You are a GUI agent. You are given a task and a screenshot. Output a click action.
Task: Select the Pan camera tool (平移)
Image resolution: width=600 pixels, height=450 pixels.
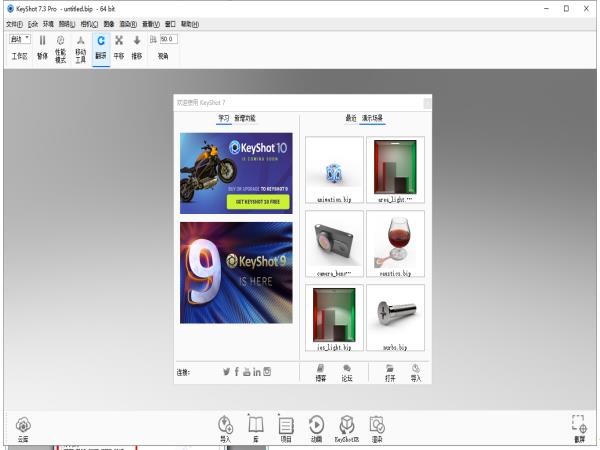(x=119, y=49)
